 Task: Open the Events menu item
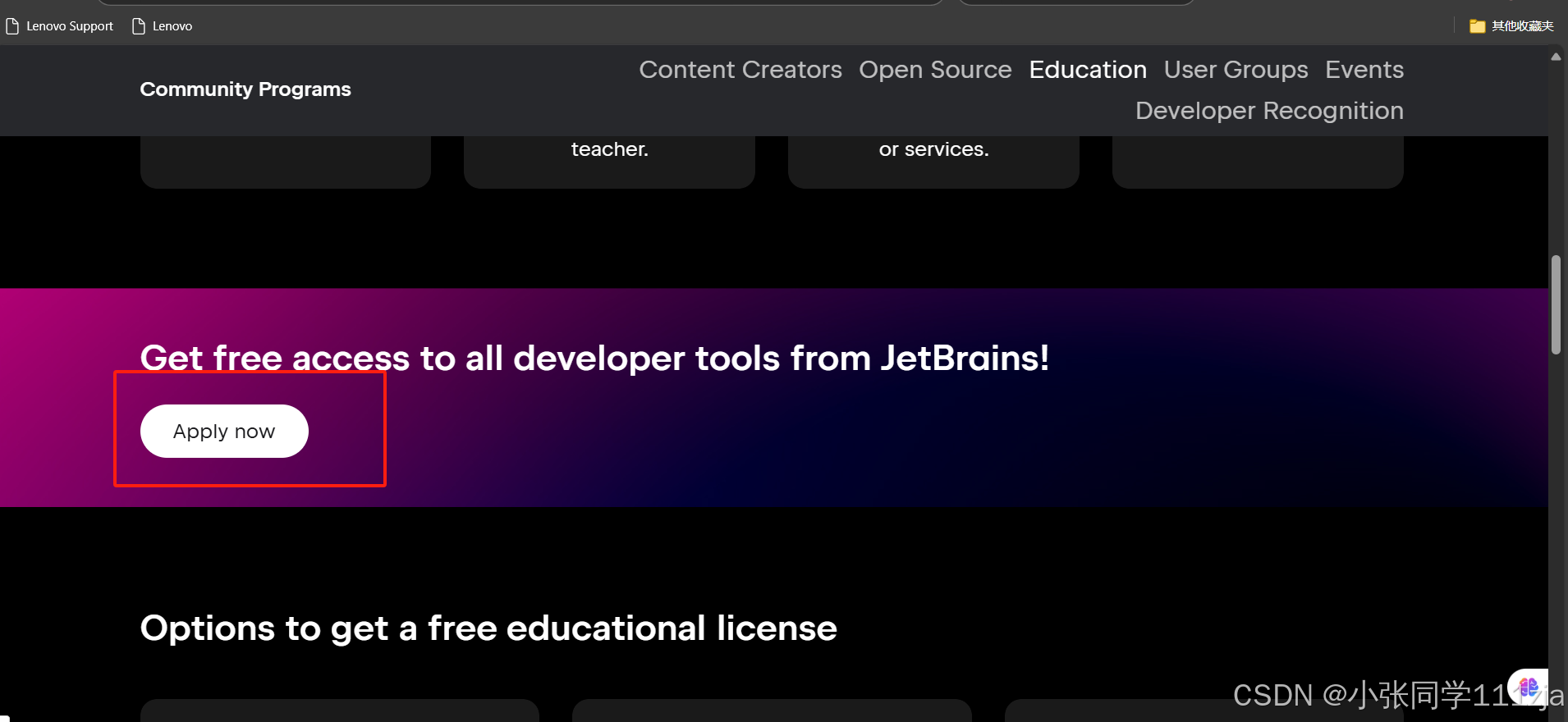(1364, 70)
